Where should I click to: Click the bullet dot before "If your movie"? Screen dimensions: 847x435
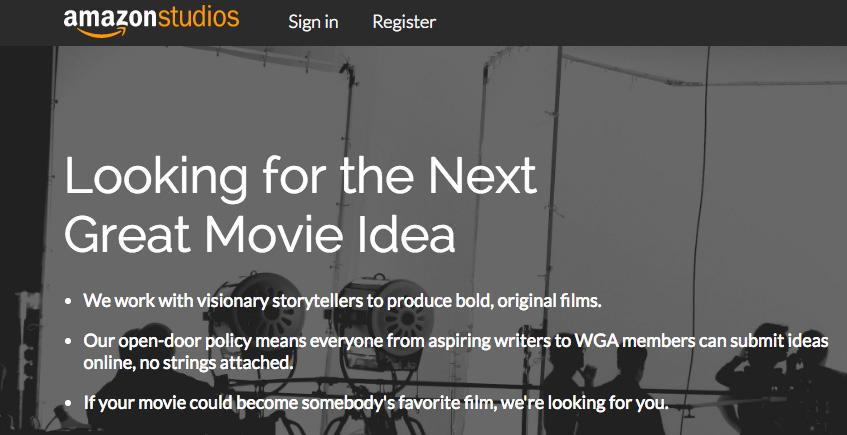(68, 406)
